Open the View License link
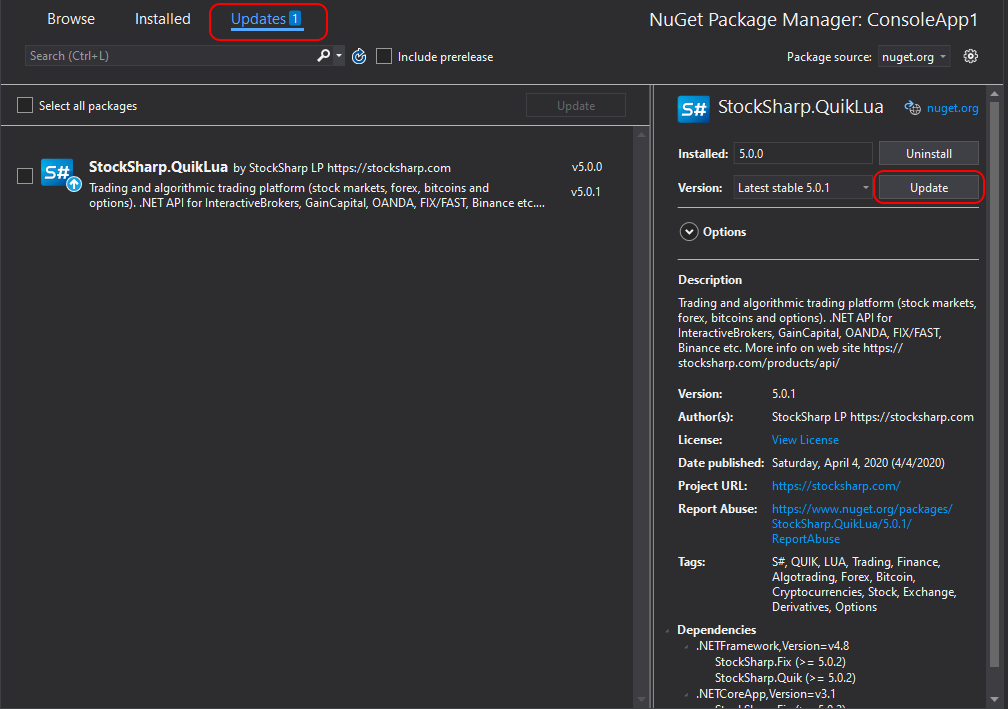Image resolution: width=1008 pixels, height=709 pixels. pos(805,440)
